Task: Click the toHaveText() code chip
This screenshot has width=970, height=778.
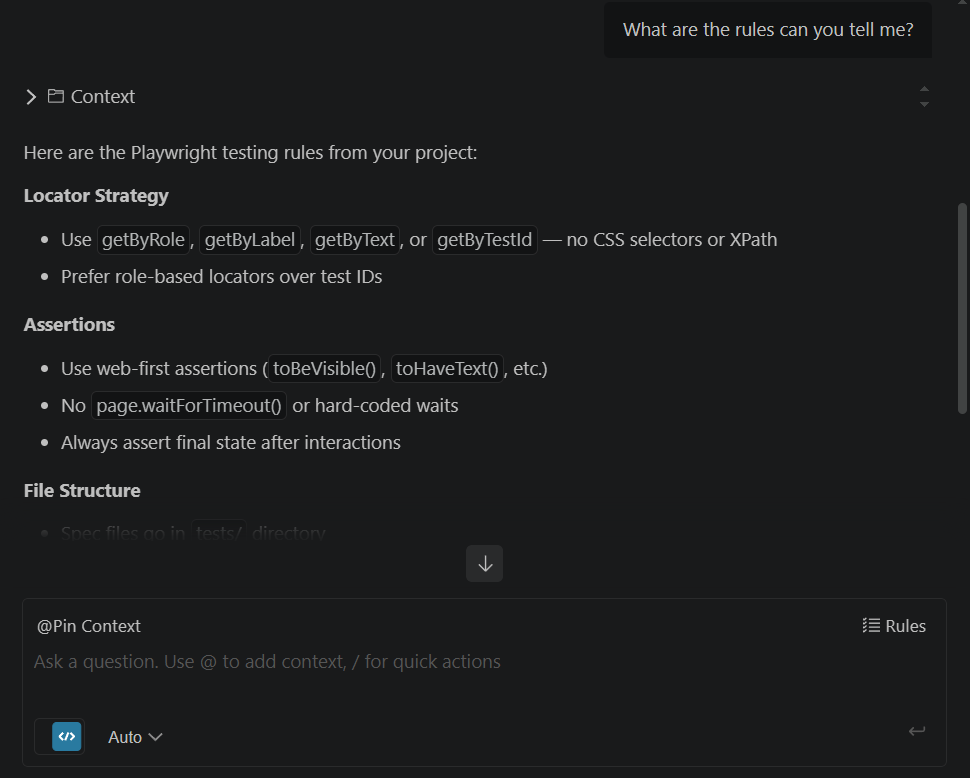Action: click(x=447, y=369)
